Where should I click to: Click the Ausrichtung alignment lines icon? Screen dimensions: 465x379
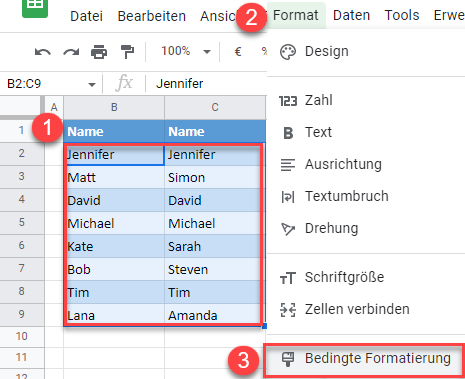pyautogui.click(x=288, y=165)
